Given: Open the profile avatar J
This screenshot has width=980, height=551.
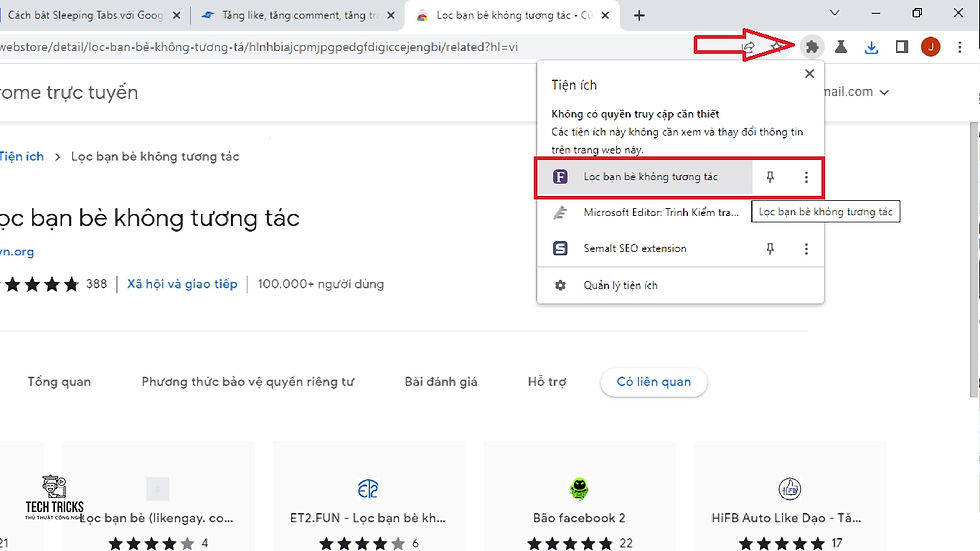Looking at the screenshot, I should [x=931, y=47].
